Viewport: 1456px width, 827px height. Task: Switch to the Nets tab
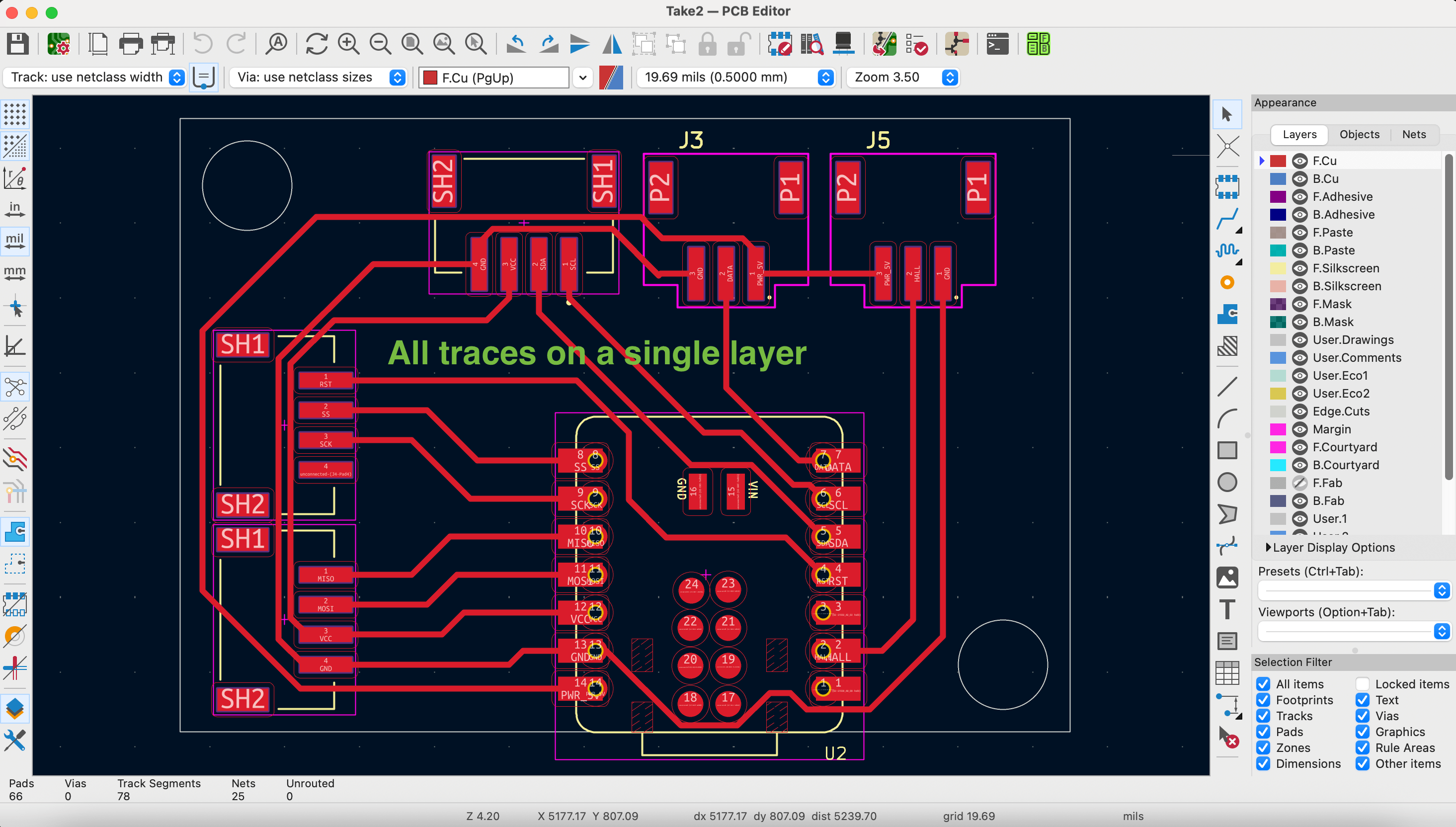1413,135
